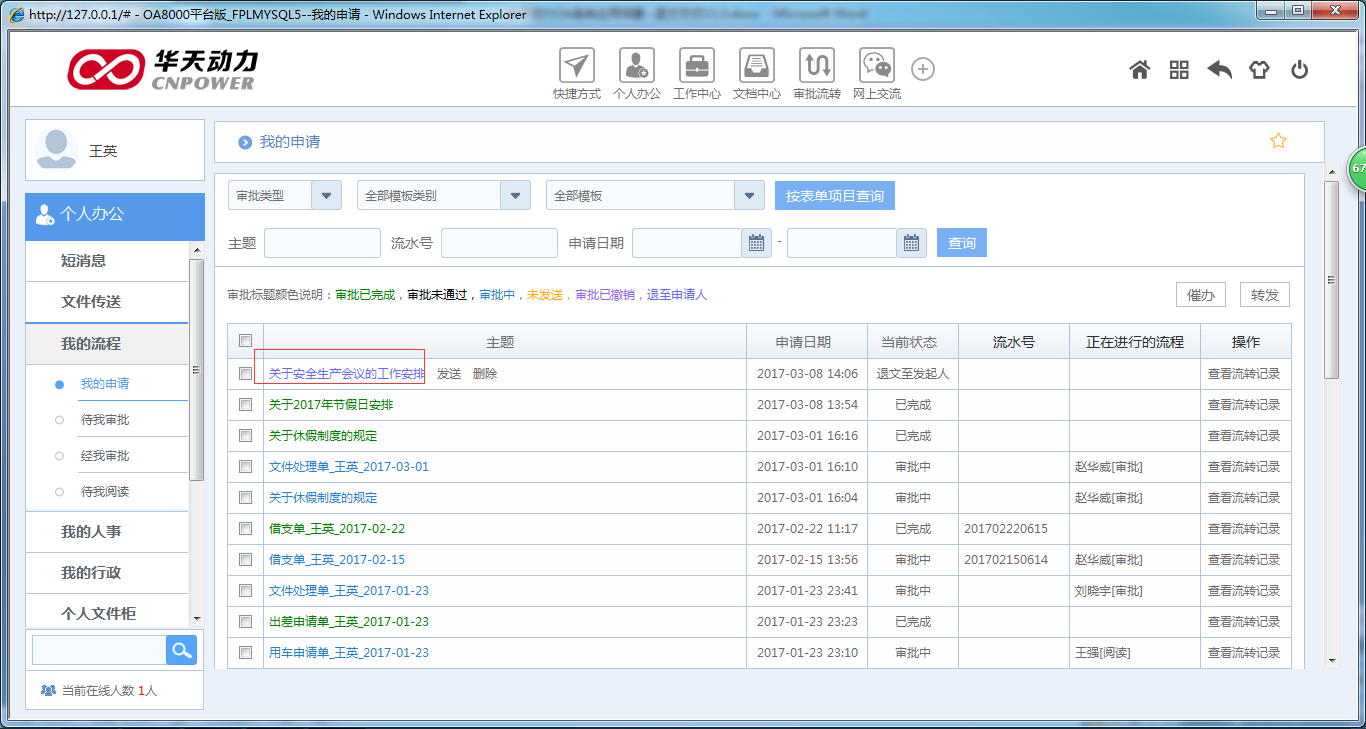Check the box for 借支单_王英_2017-02-22
Viewport: 1366px width, 729px height.
point(246,529)
